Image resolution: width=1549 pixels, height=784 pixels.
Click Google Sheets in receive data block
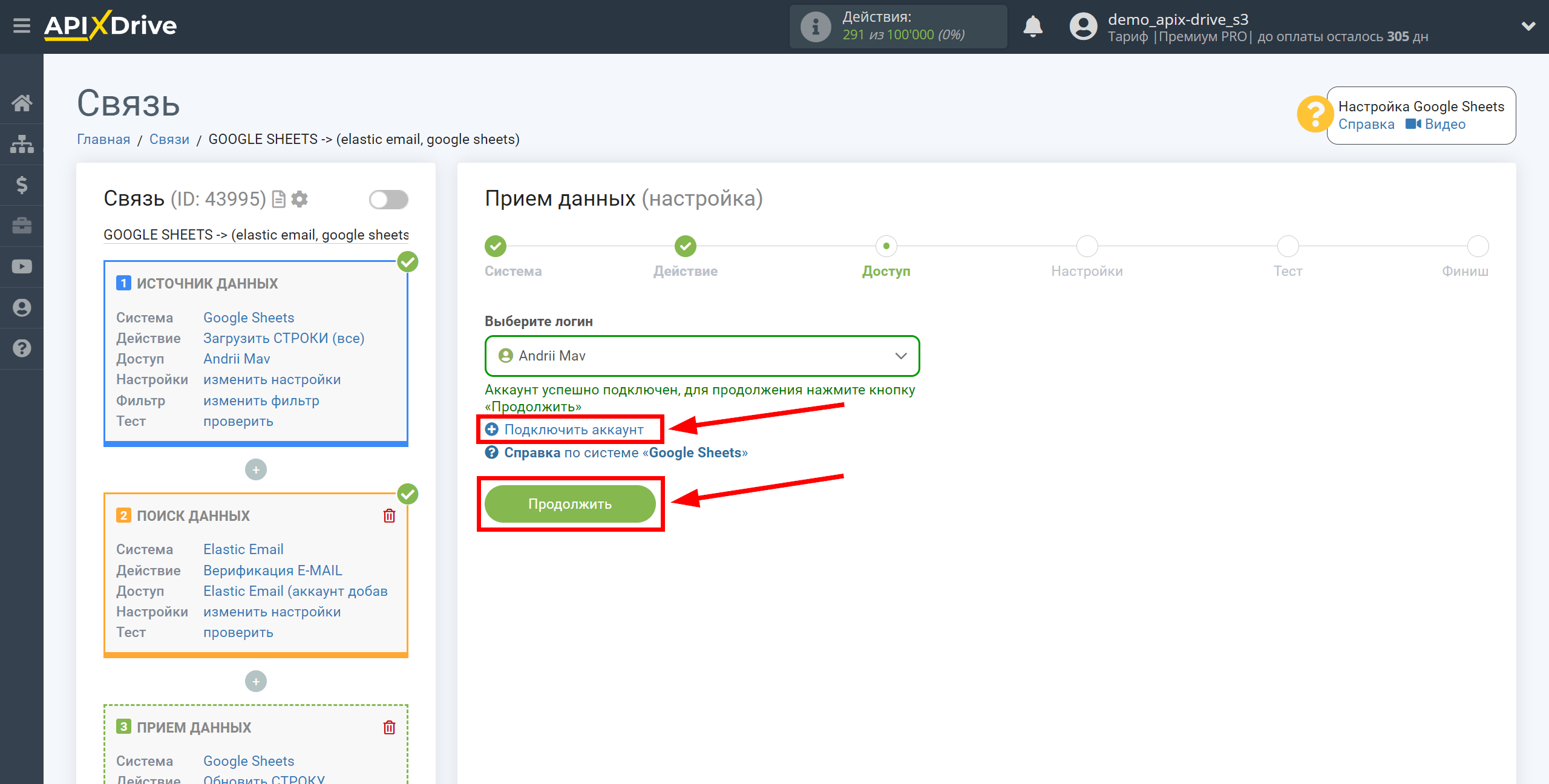(249, 761)
